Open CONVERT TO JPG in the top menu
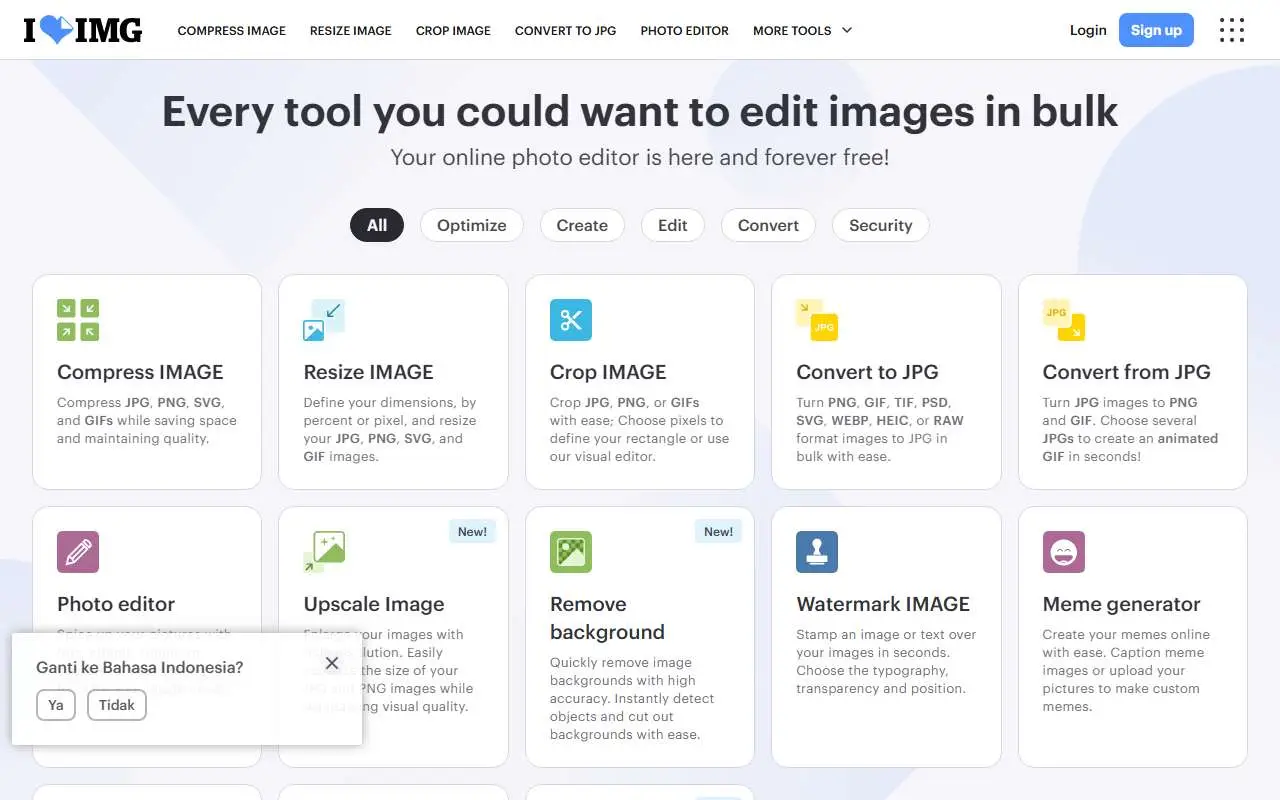 click(x=566, y=30)
